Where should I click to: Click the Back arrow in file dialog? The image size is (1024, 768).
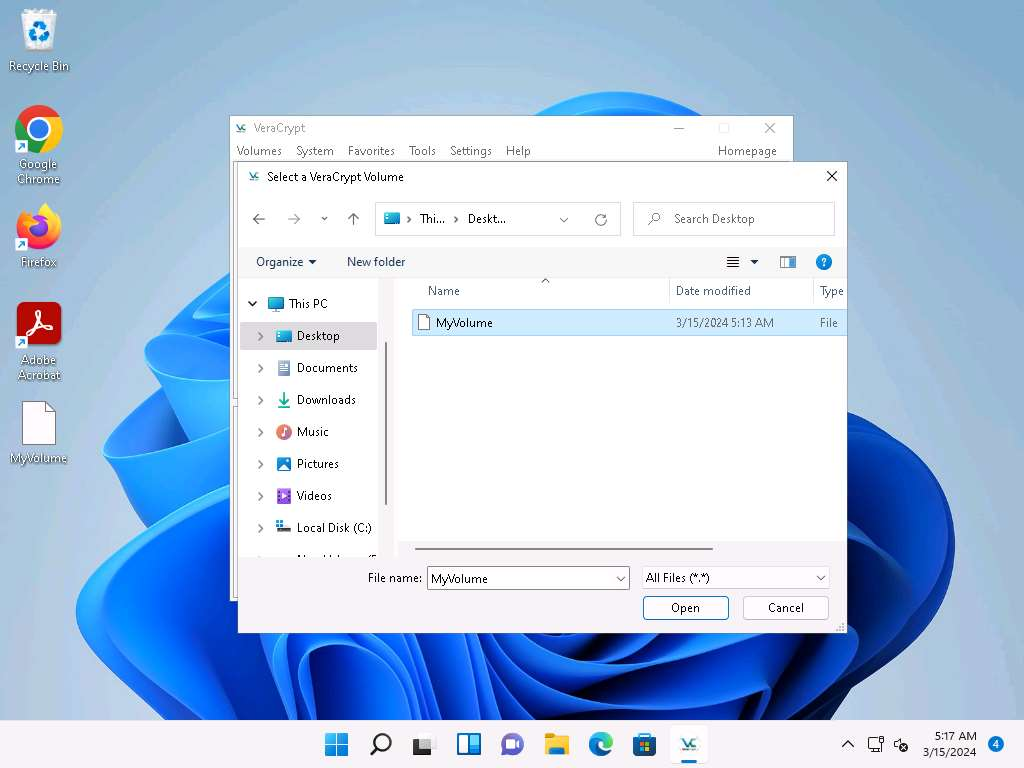pyautogui.click(x=259, y=219)
